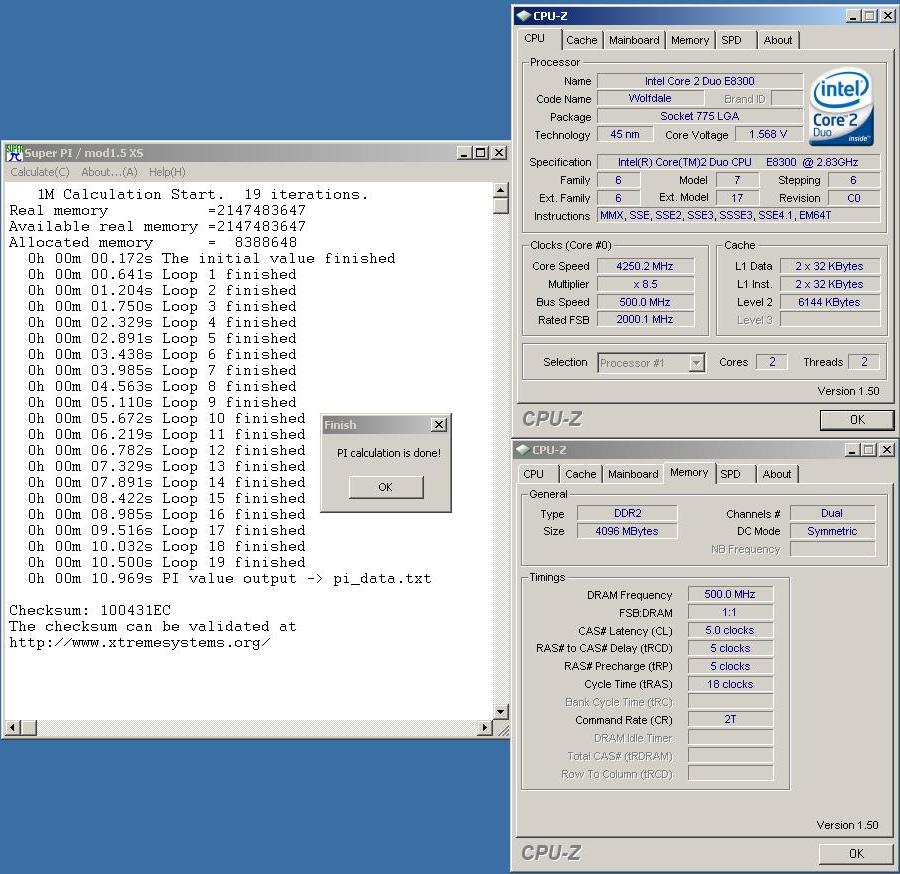The image size is (900, 874).
Task: Click the DC Mode value Symmetric
Action: pos(832,531)
